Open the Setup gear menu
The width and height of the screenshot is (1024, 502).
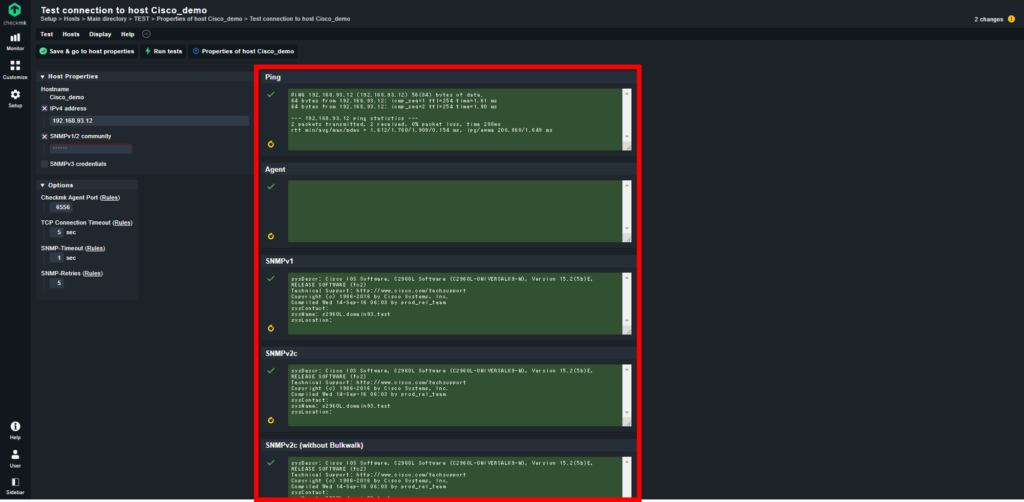coord(15,98)
